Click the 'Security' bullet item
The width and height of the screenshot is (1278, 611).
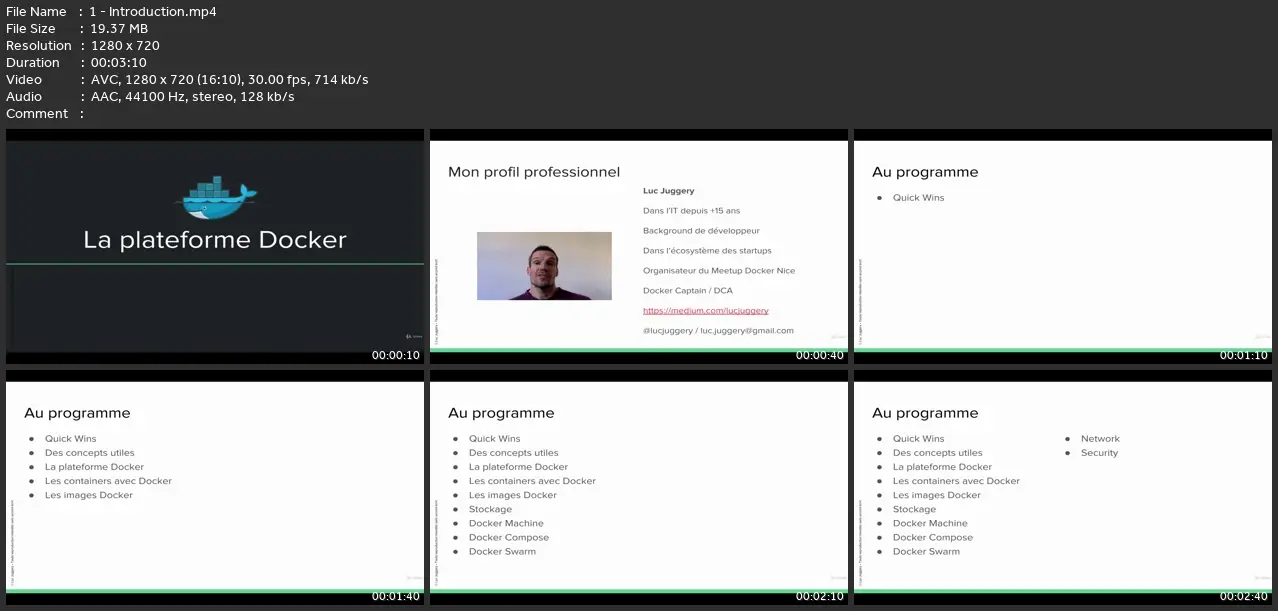coord(1099,453)
